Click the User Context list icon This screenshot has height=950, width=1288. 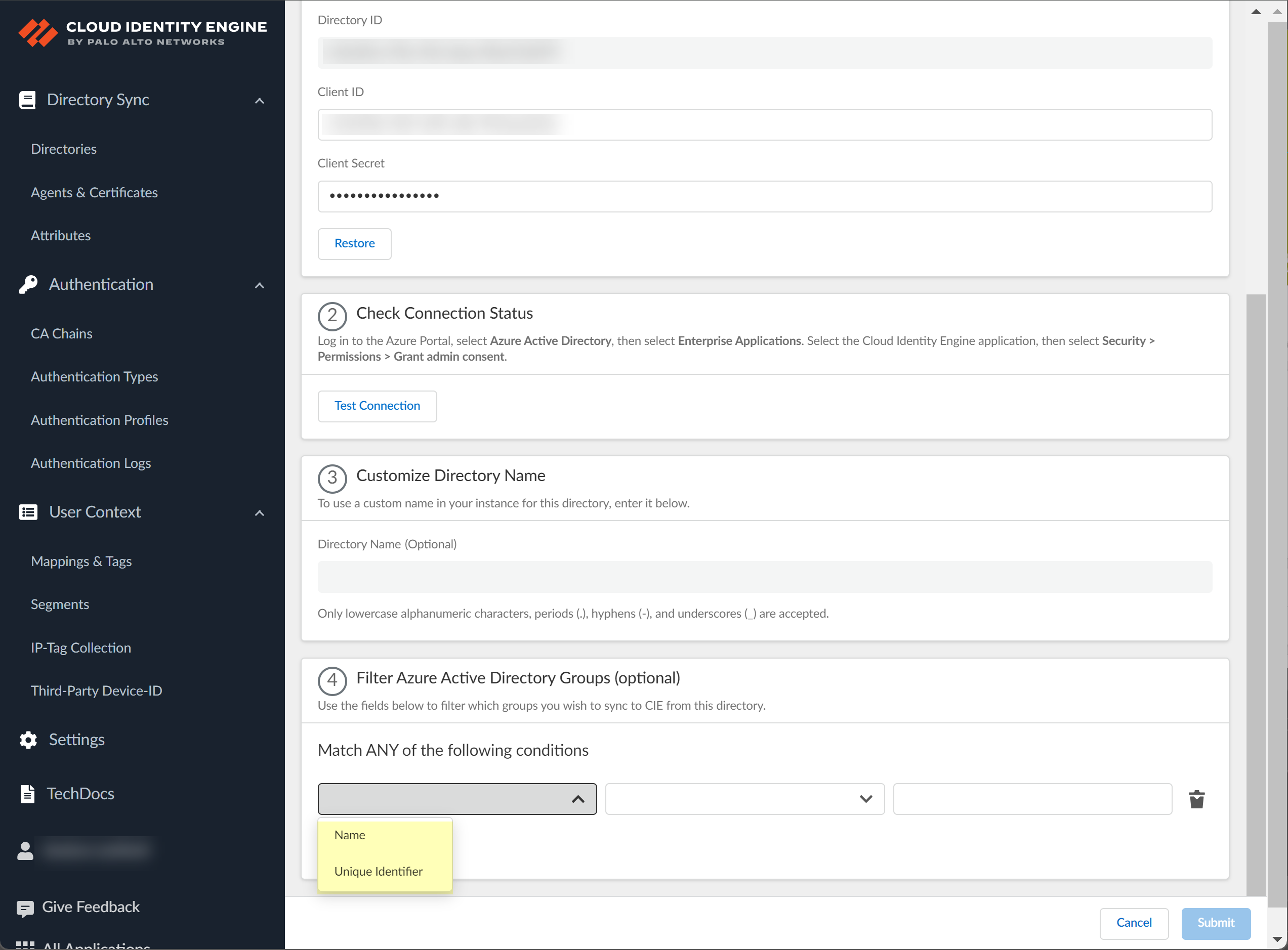(28, 512)
